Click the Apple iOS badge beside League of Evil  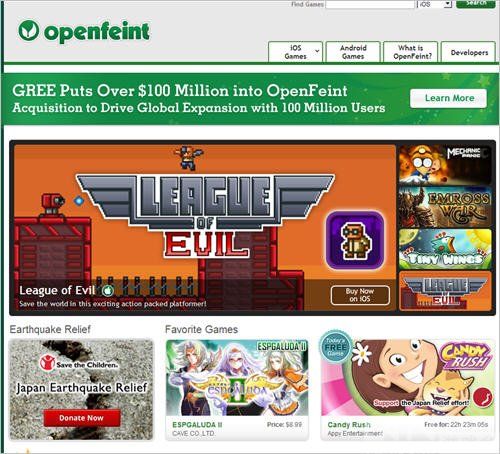click(x=107, y=291)
